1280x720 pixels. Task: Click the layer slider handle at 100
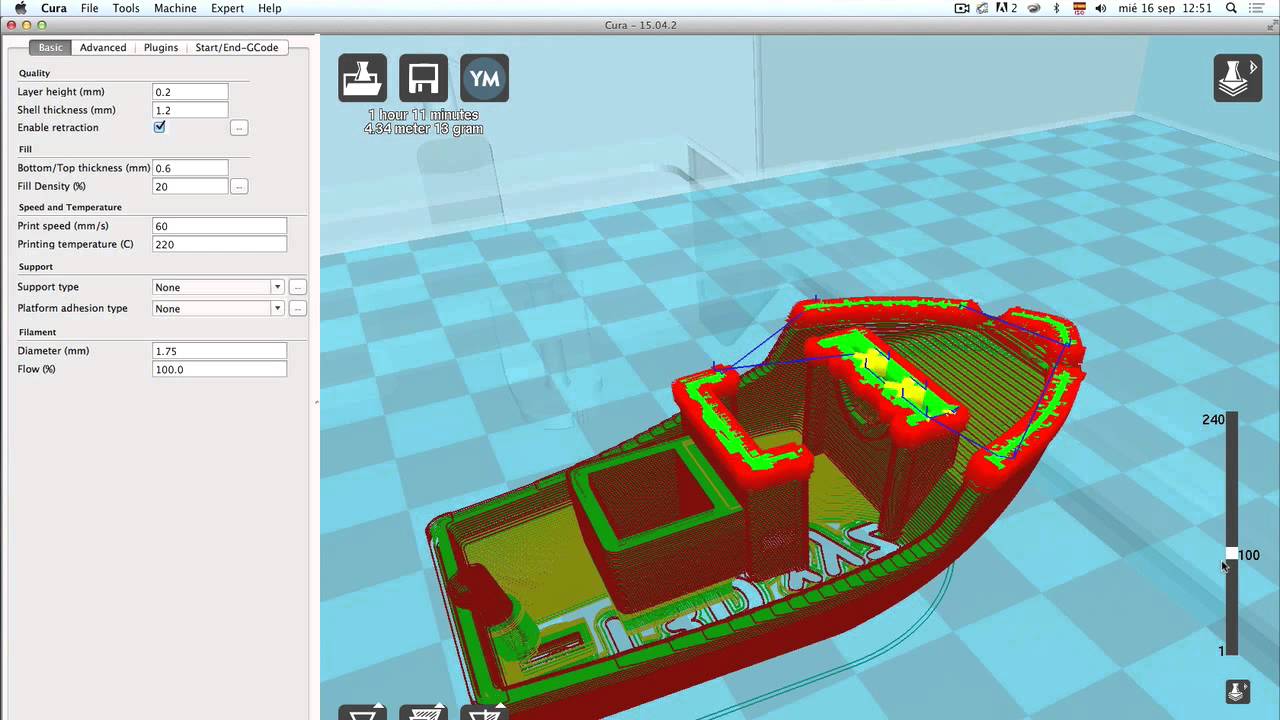1232,554
